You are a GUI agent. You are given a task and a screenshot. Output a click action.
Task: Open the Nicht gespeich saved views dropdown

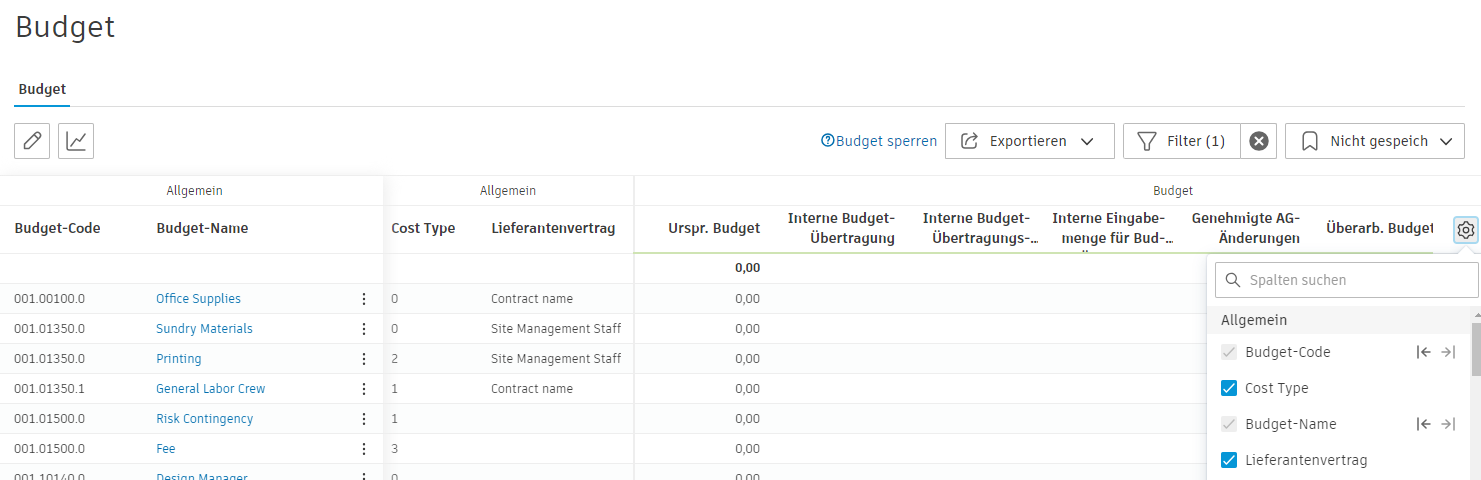coord(1374,141)
